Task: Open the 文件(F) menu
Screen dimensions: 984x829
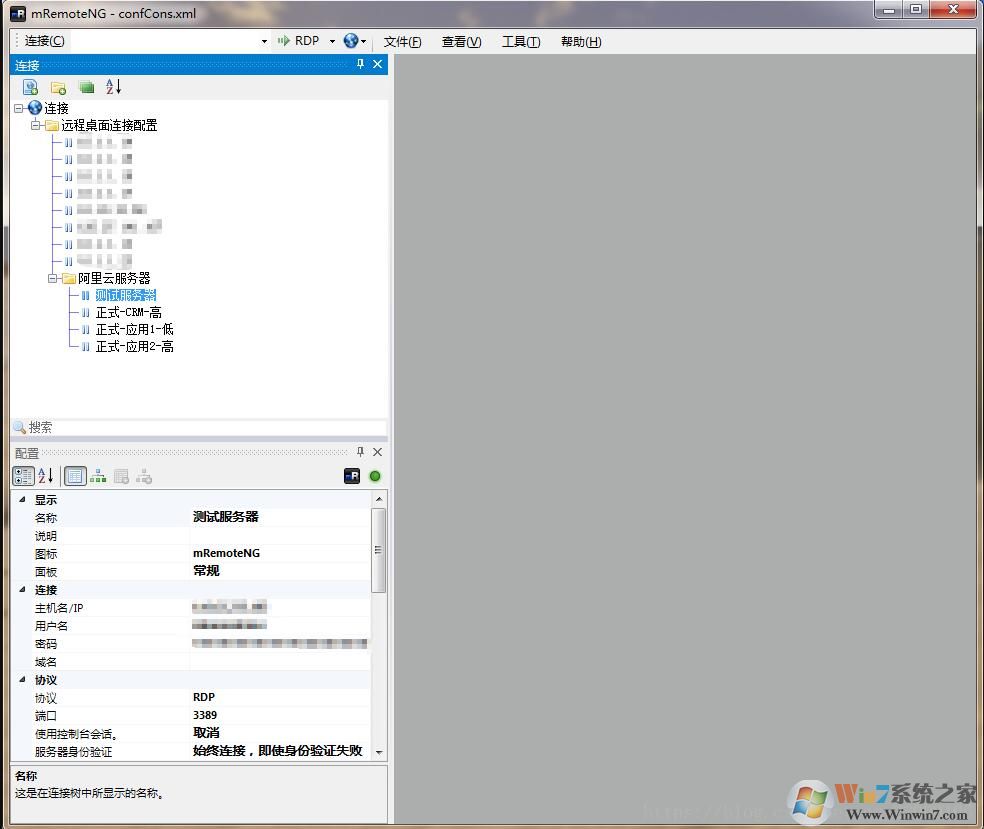Action: click(x=401, y=41)
